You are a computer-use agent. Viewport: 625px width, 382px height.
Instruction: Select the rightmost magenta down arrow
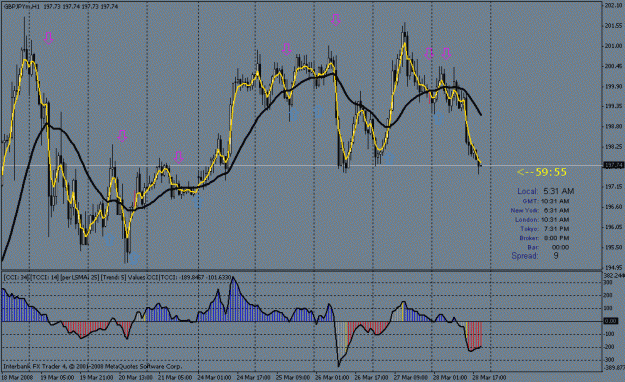[x=446, y=54]
